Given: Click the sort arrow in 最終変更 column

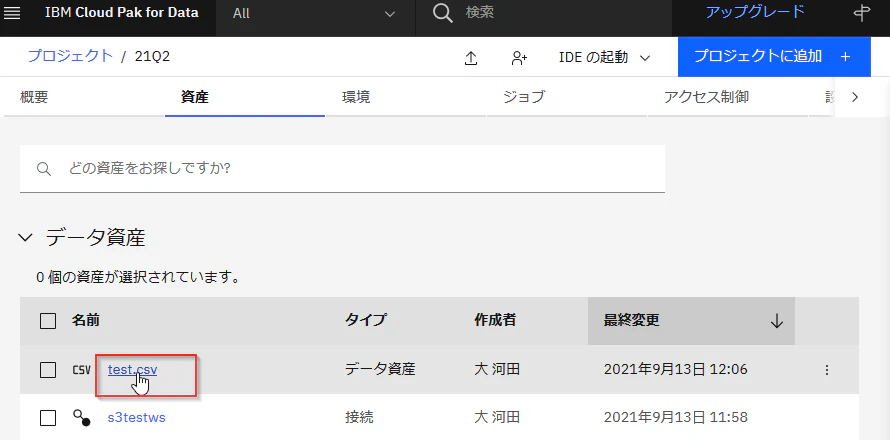Looking at the screenshot, I should [x=776, y=321].
